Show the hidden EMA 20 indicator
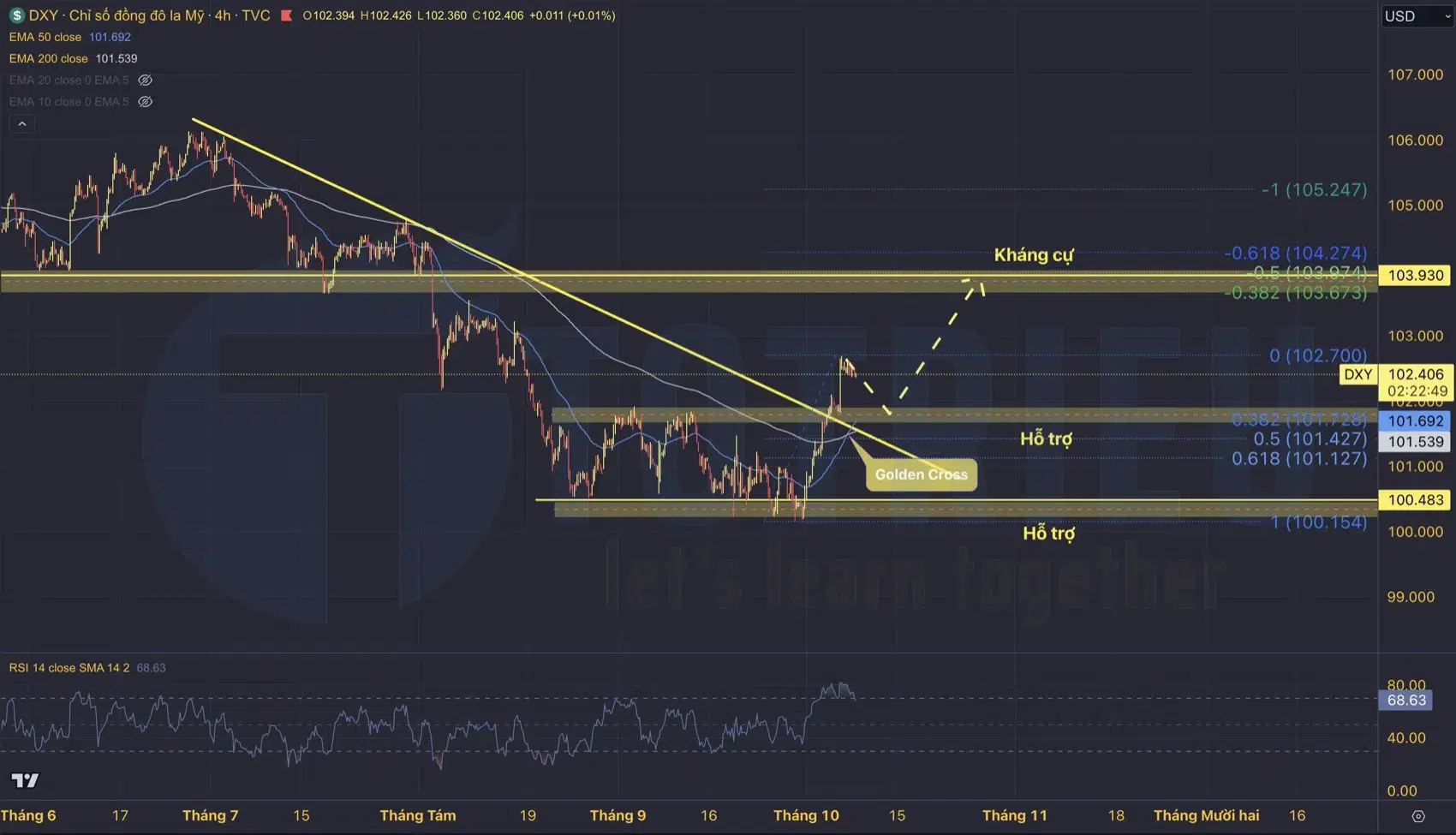This screenshot has height=835, width=1456. [146, 80]
